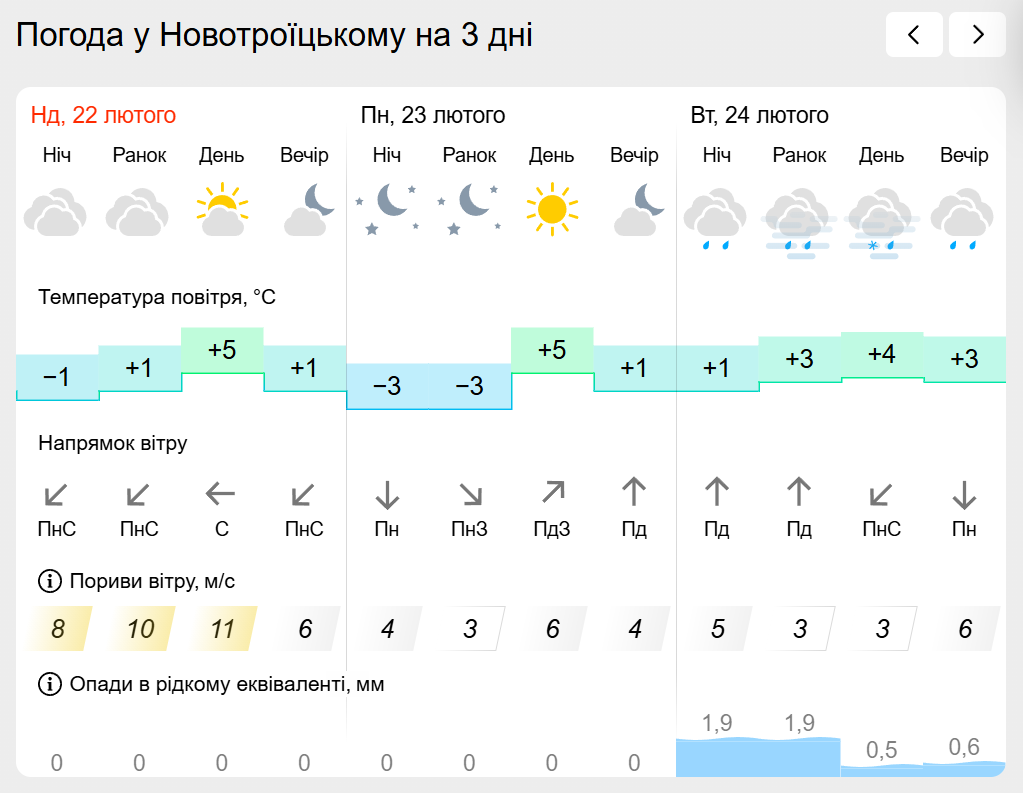Click partly cloudy icon for Sunday daytime
1023x793 pixels.
(222, 209)
